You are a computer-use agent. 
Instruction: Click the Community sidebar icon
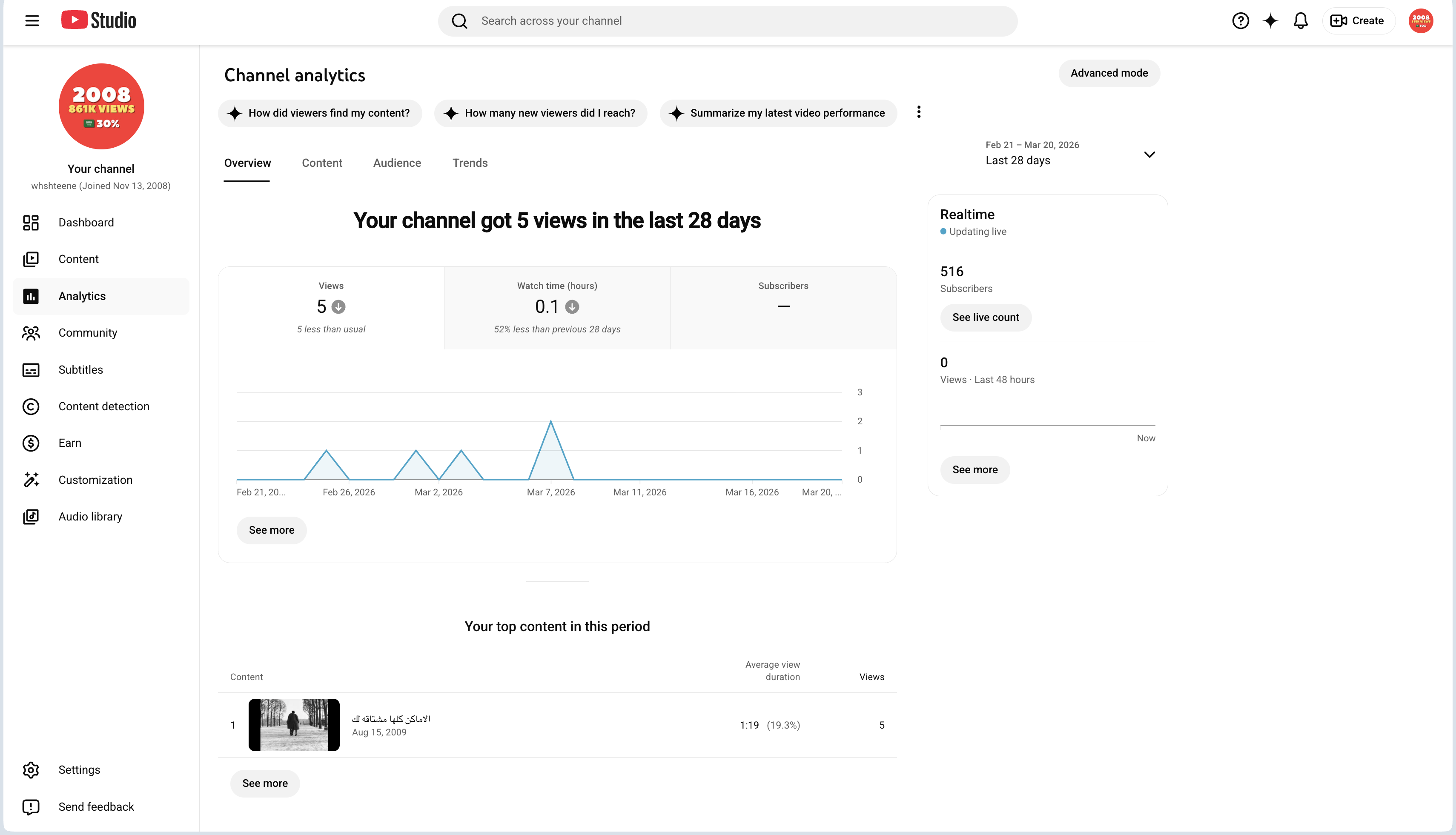point(31,333)
